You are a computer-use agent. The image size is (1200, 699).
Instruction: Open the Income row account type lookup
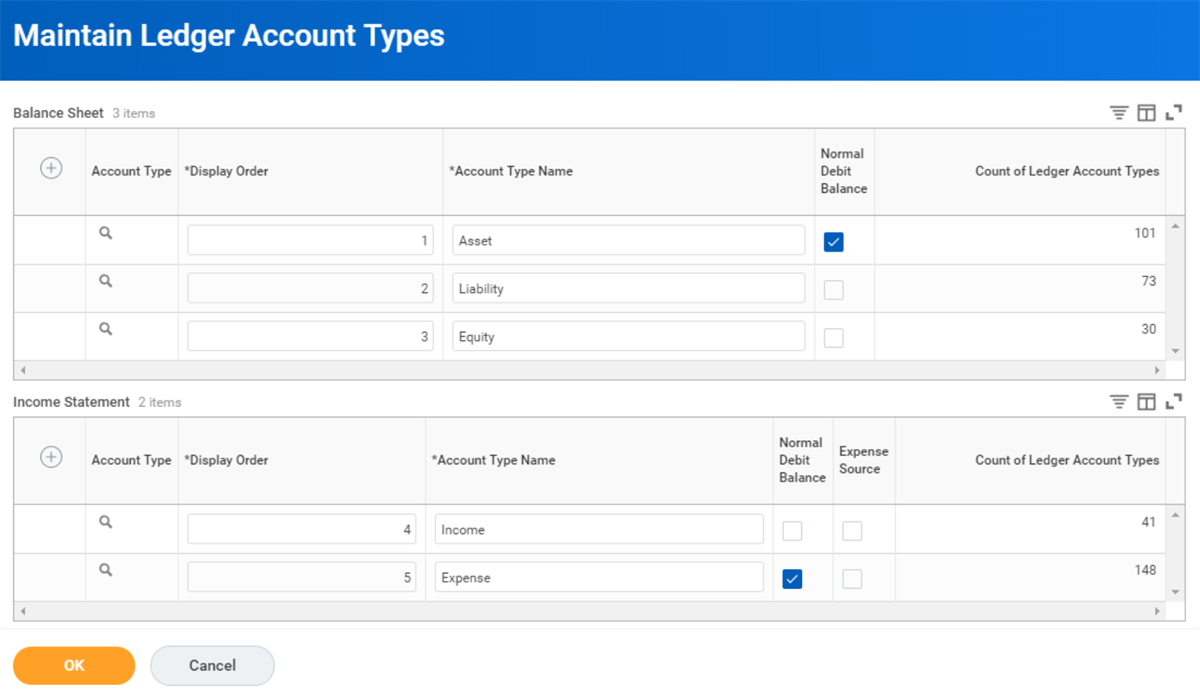click(x=106, y=522)
